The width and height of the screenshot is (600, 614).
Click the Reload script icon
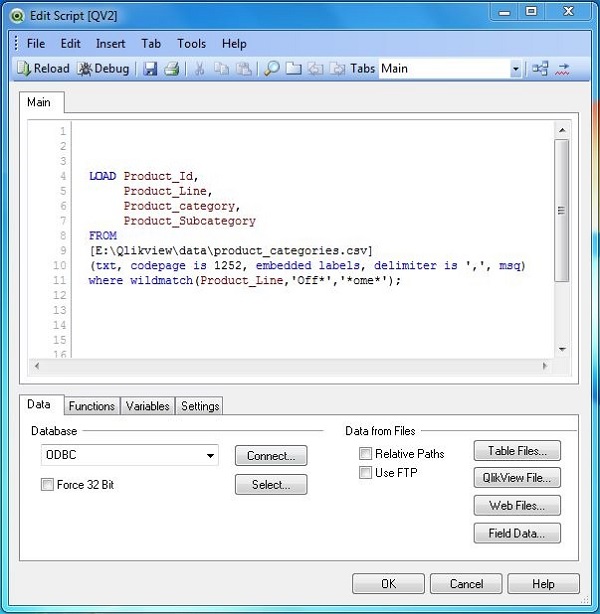(23, 69)
